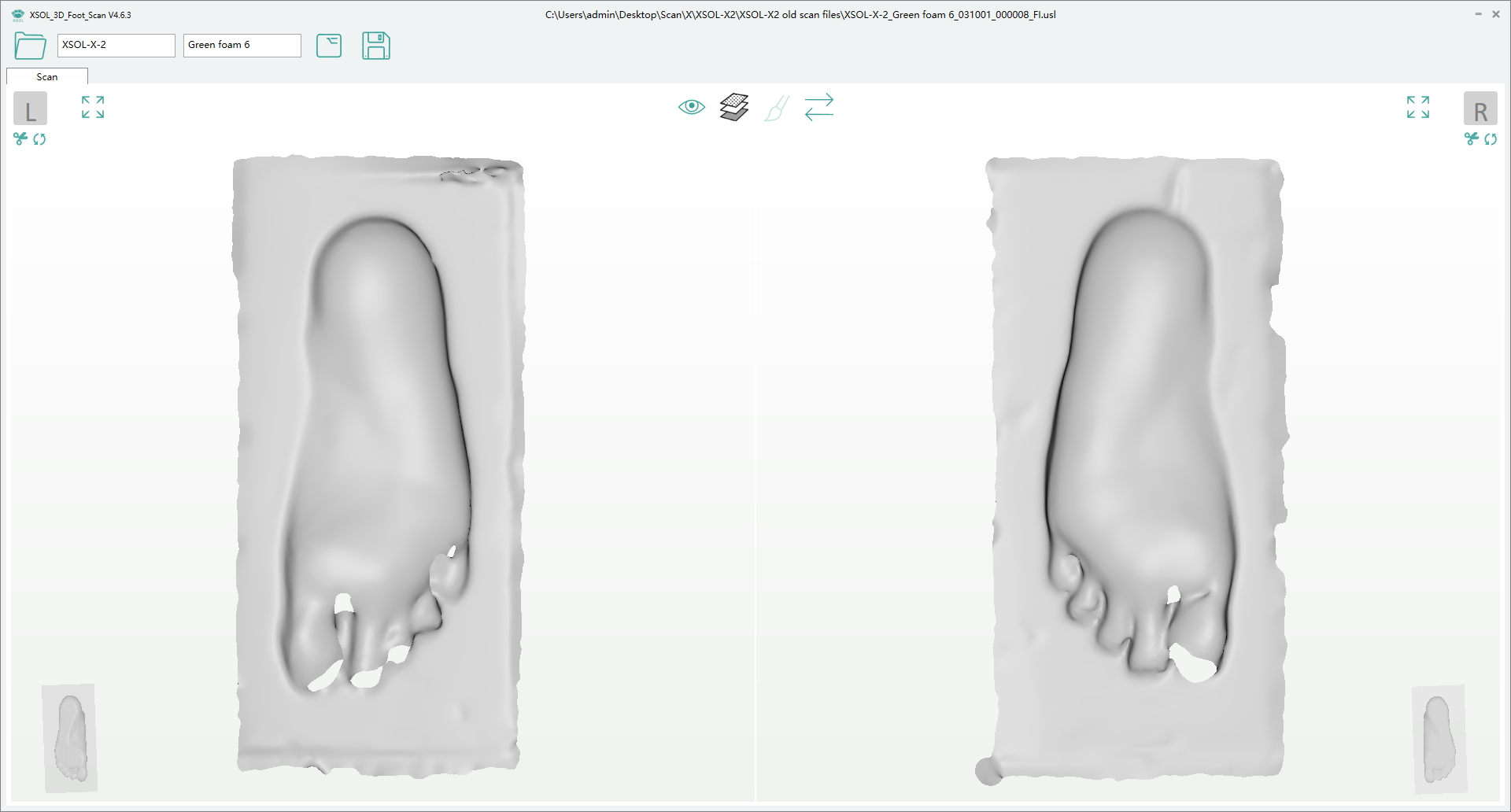Image resolution: width=1511 pixels, height=812 pixels.
Task: Toggle the eye visibility icon
Action: point(691,107)
